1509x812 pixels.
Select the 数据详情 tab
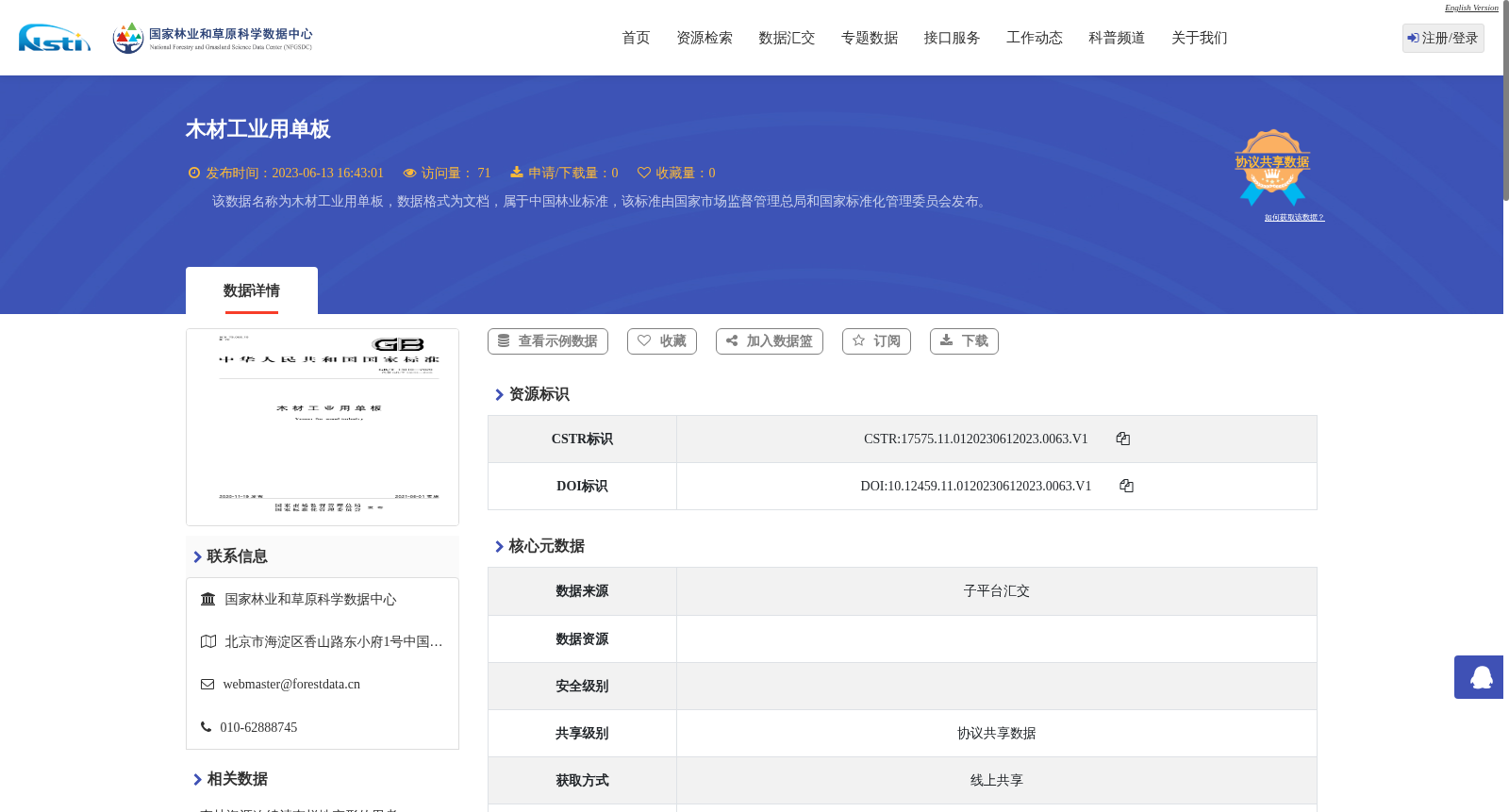(252, 290)
